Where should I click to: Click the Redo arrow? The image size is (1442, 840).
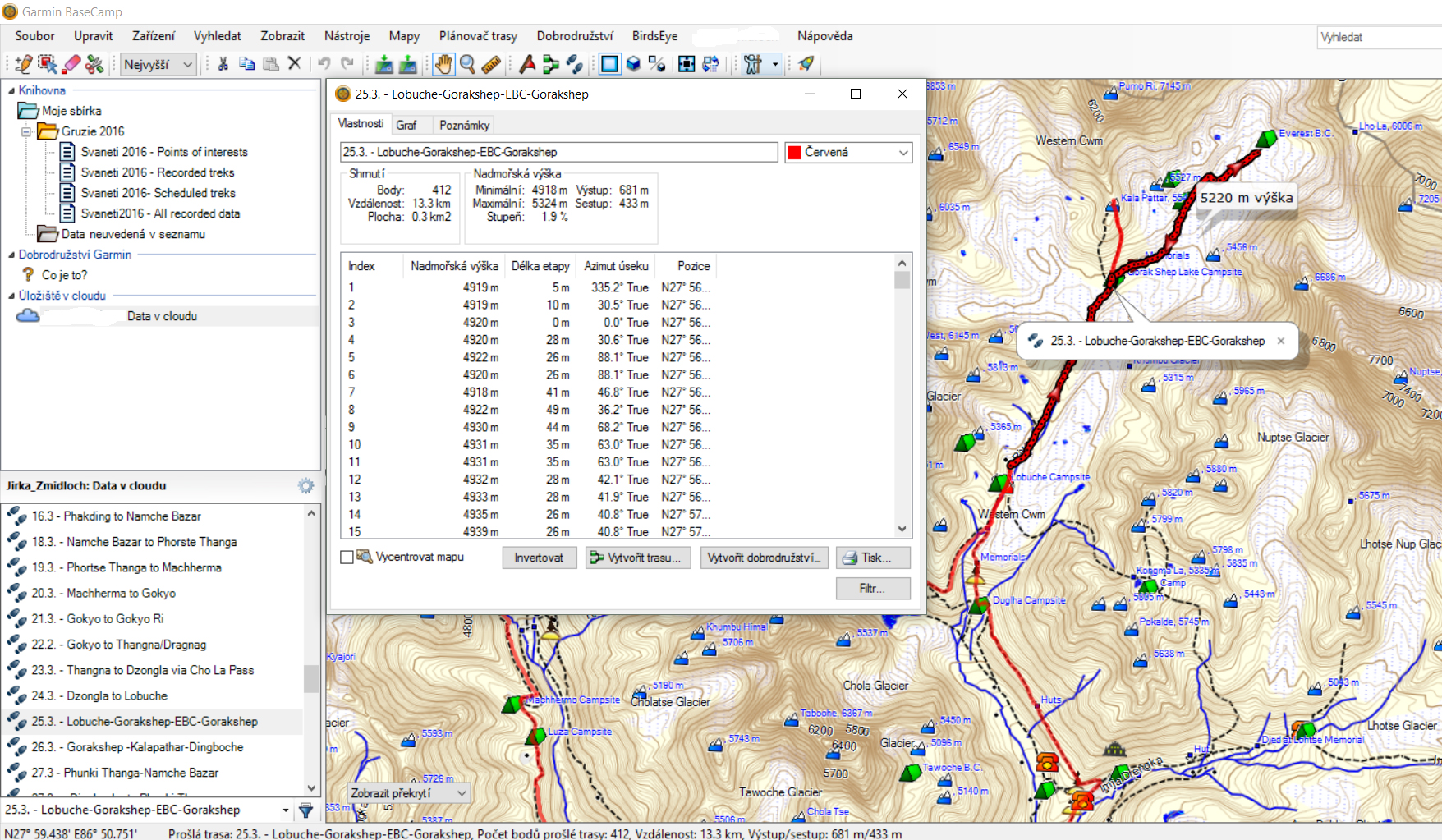347,63
